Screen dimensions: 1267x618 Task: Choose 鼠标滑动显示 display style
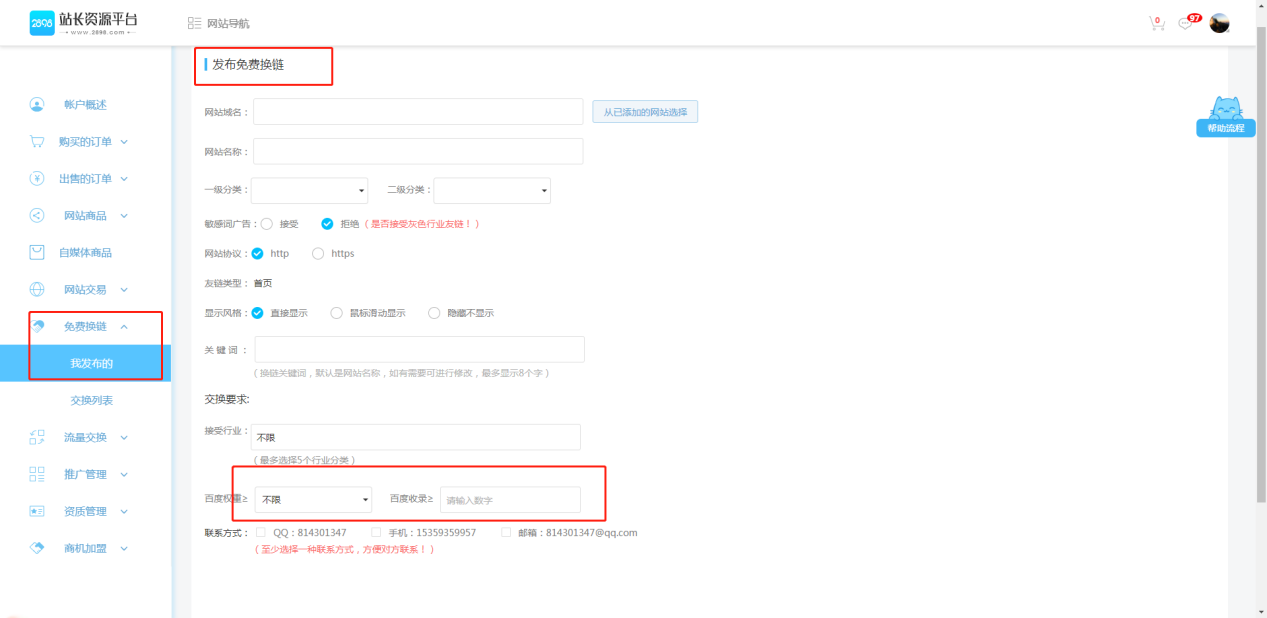coord(336,313)
